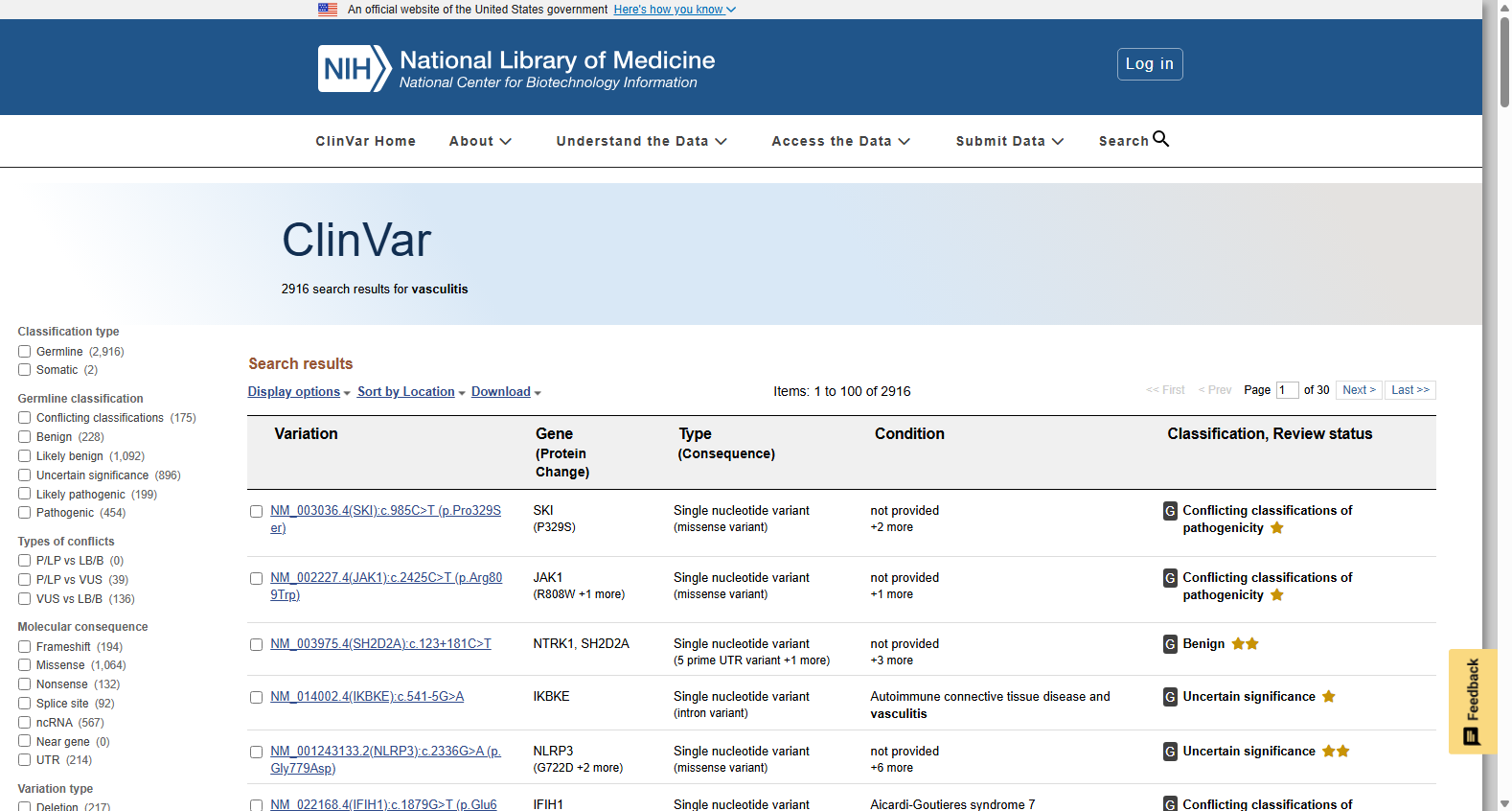Toggle Somatic classification type filter
The height and width of the screenshot is (811, 1512).
pos(25,370)
